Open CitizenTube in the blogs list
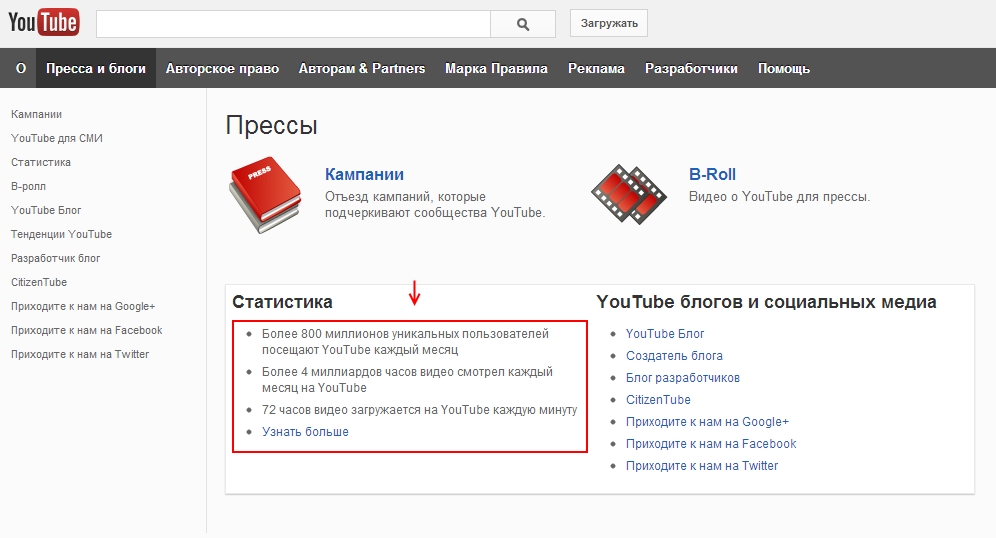The height and width of the screenshot is (538, 996). point(658,400)
